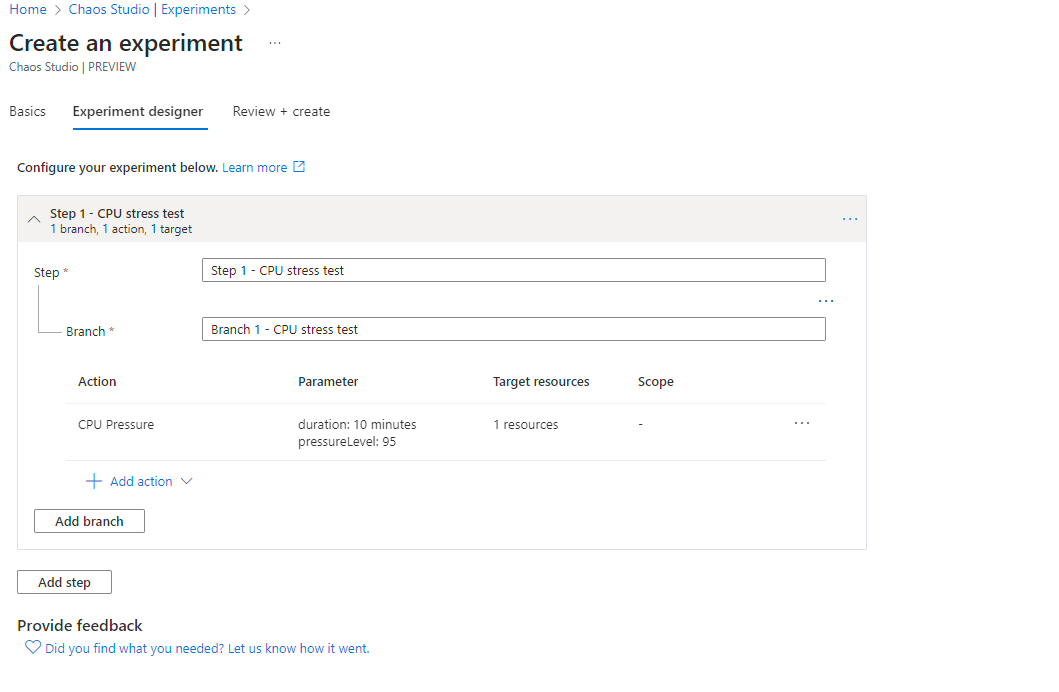Image resolution: width=1059 pixels, height=692 pixels.
Task: Open the feedback link 'Did you find what you needed?'
Action: tap(207, 649)
